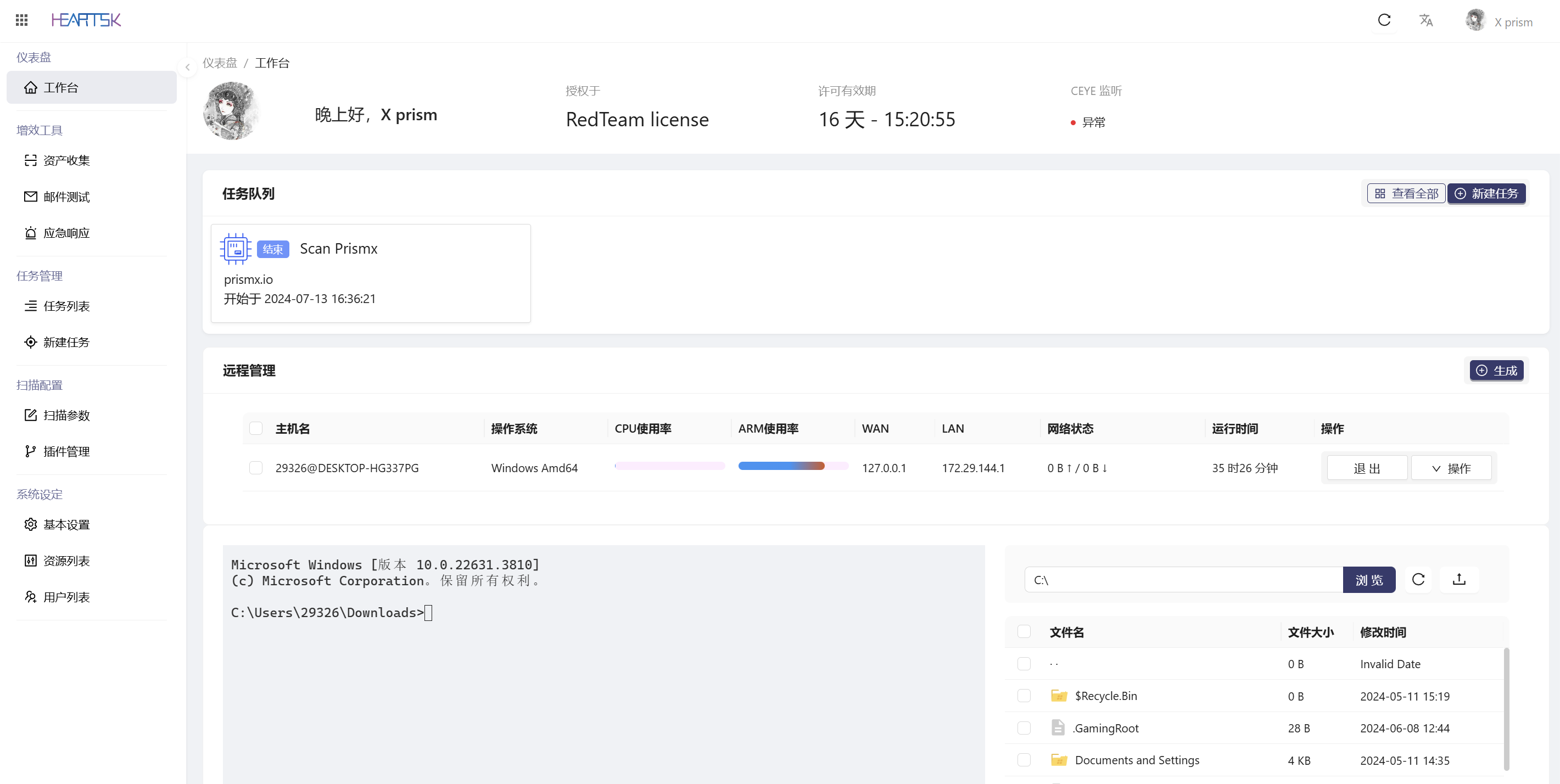This screenshot has width=1560, height=784.
Task: Check the .GamingRoot file checkbox
Action: coord(1024,727)
